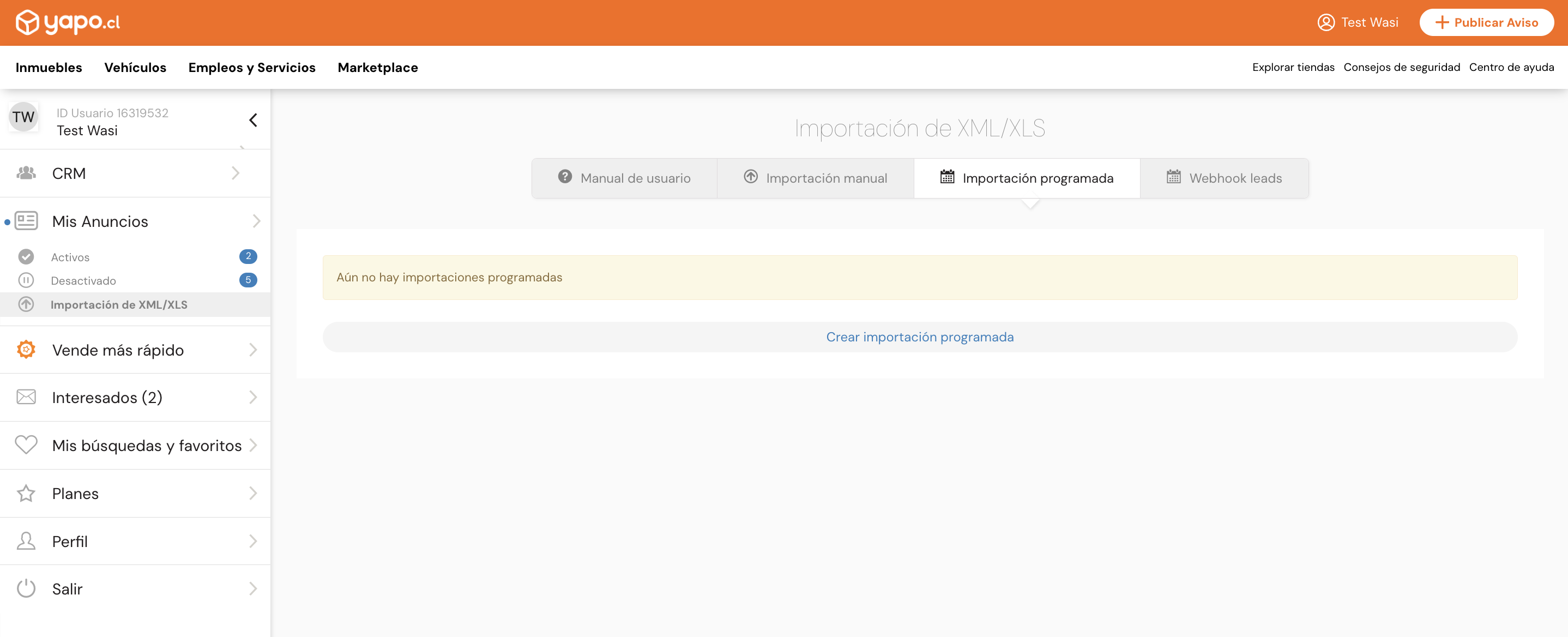The width and height of the screenshot is (1568, 637).
Task: Open the Webhook leads tab
Action: pos(1224,178)
